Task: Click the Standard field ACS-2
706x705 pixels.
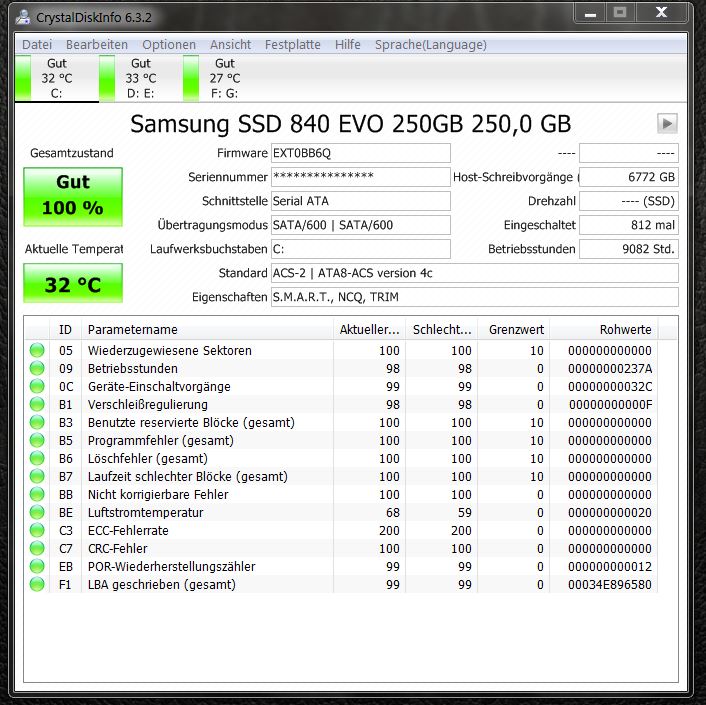Action: pos(475,273)
